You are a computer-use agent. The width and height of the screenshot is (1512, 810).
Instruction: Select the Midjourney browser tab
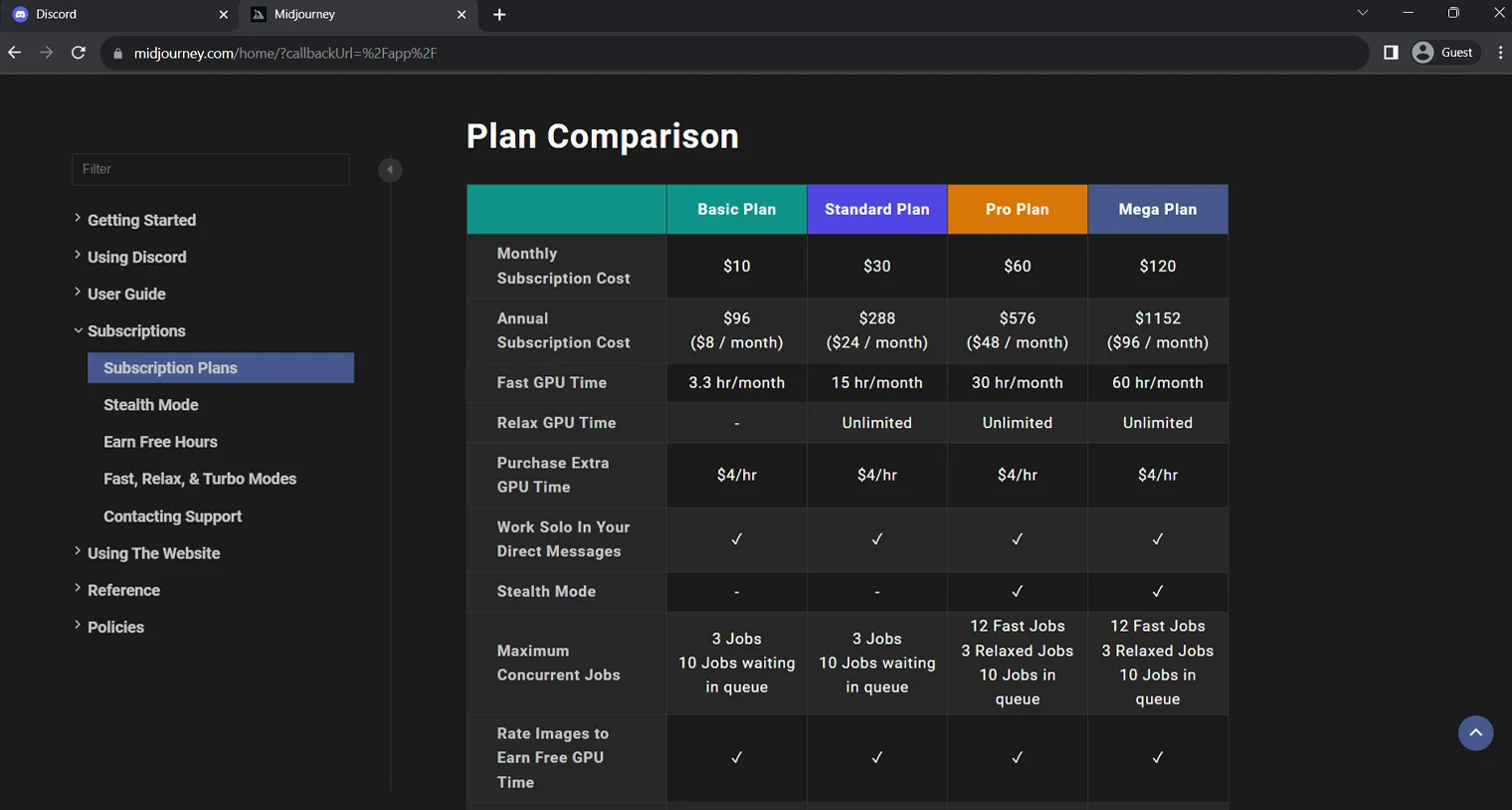pos(348,15)
